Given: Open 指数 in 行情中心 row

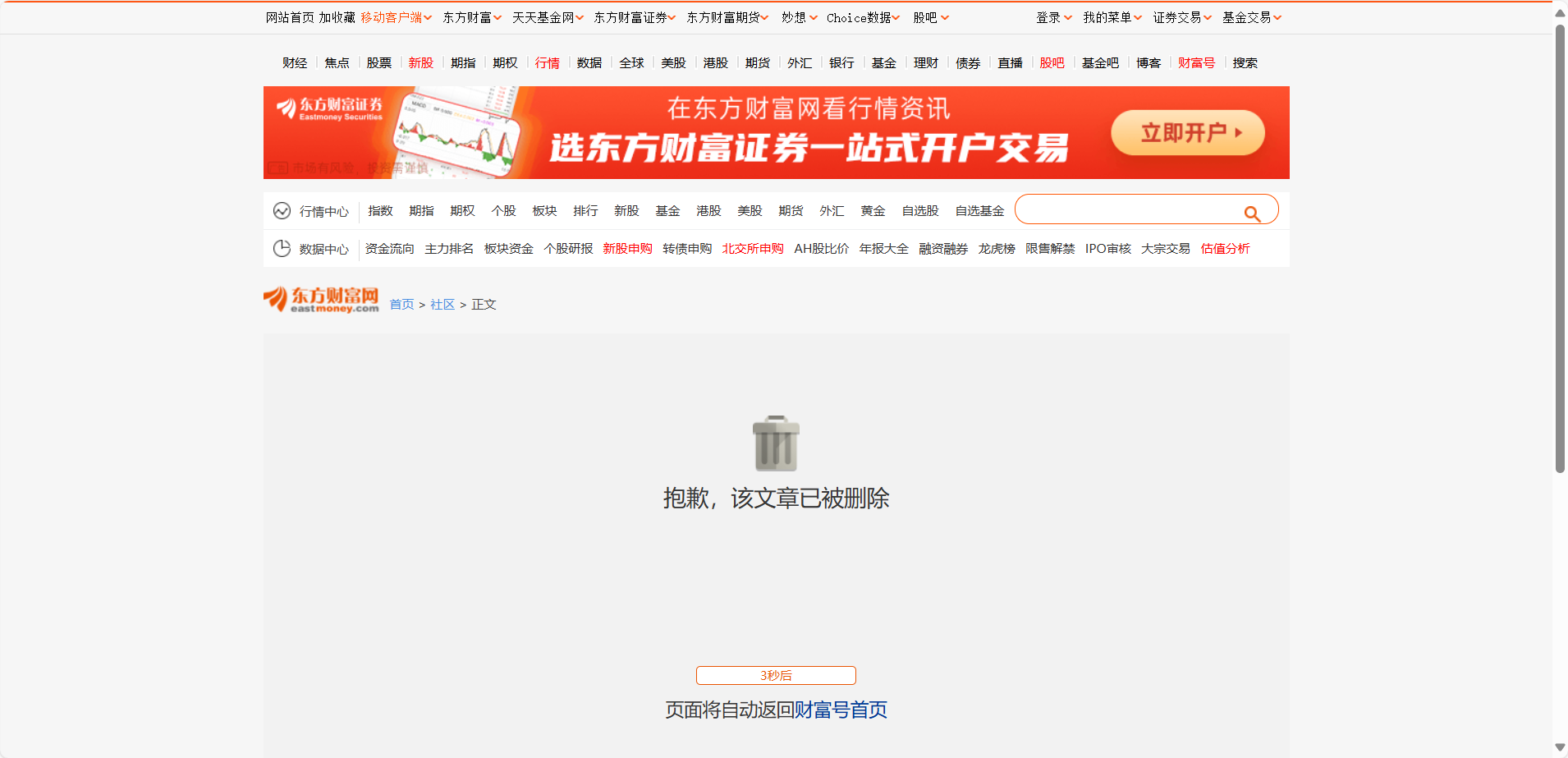Looking at the screenshot, I should click(x=380, y=211).
